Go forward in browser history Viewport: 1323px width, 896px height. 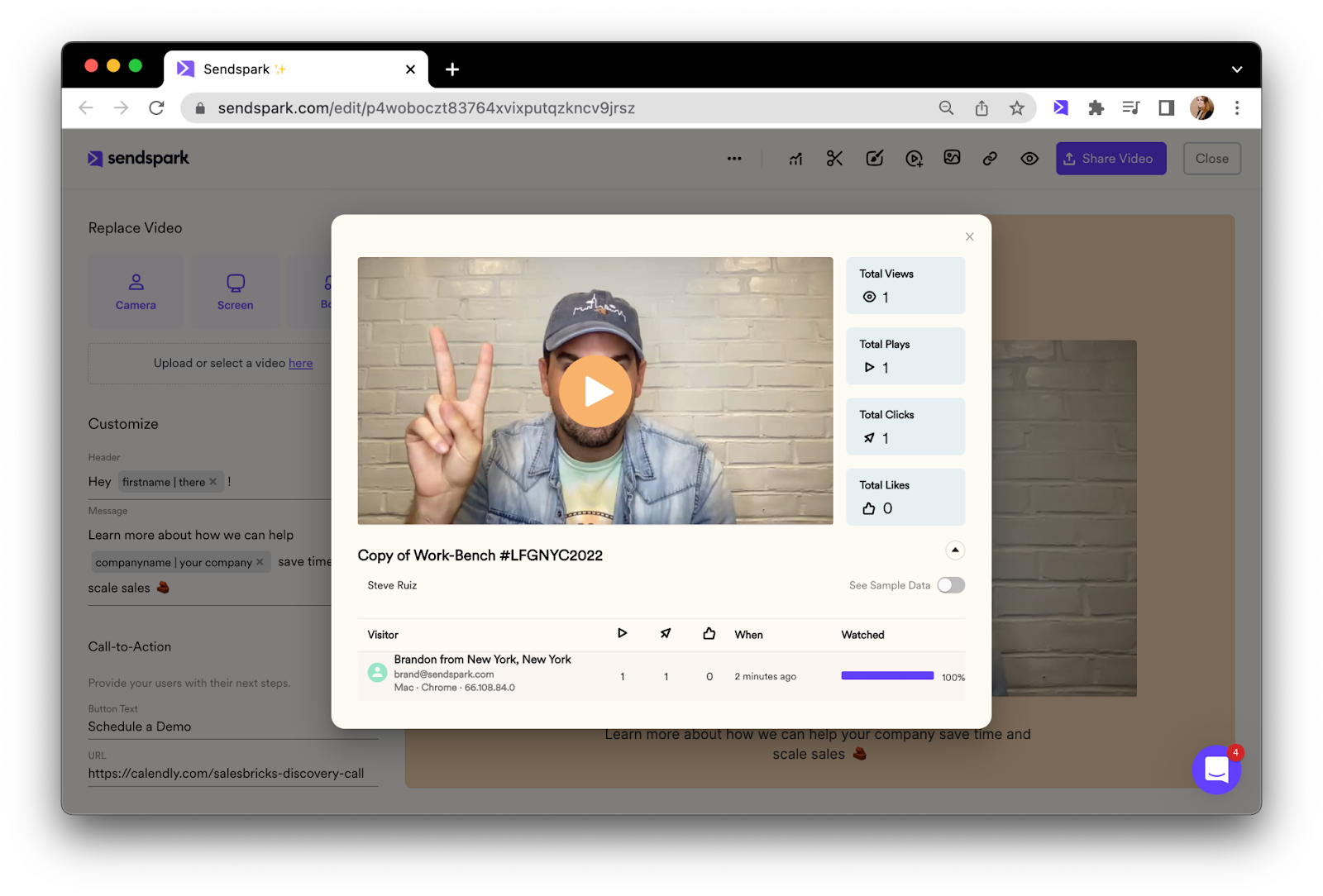[x=121, y=107]
